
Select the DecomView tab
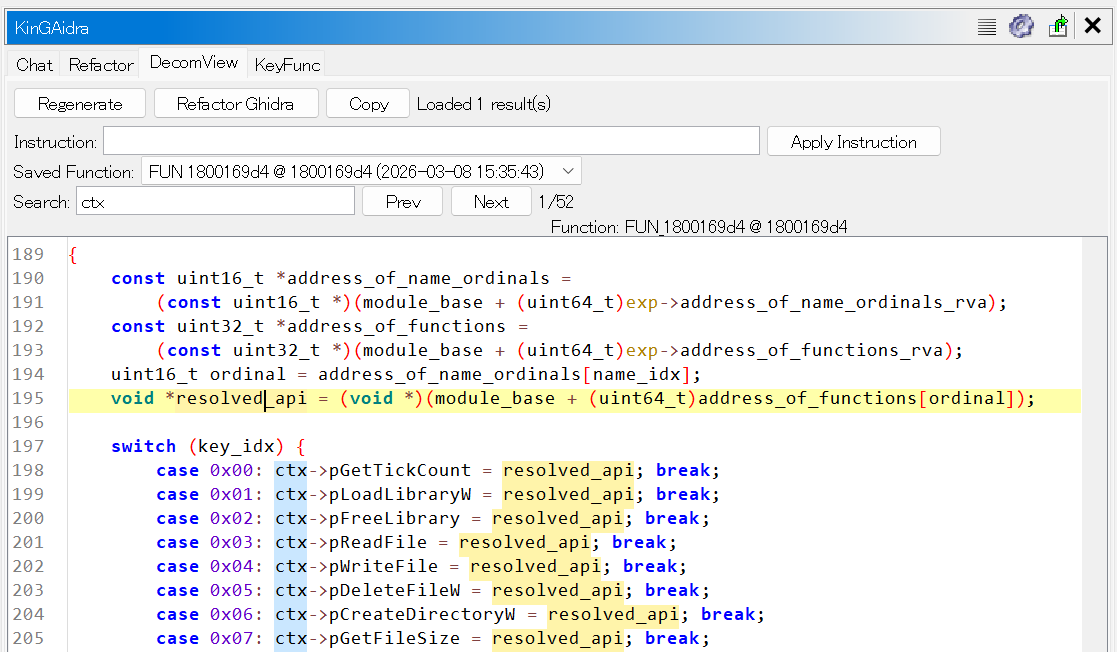(x=194, y=63)
